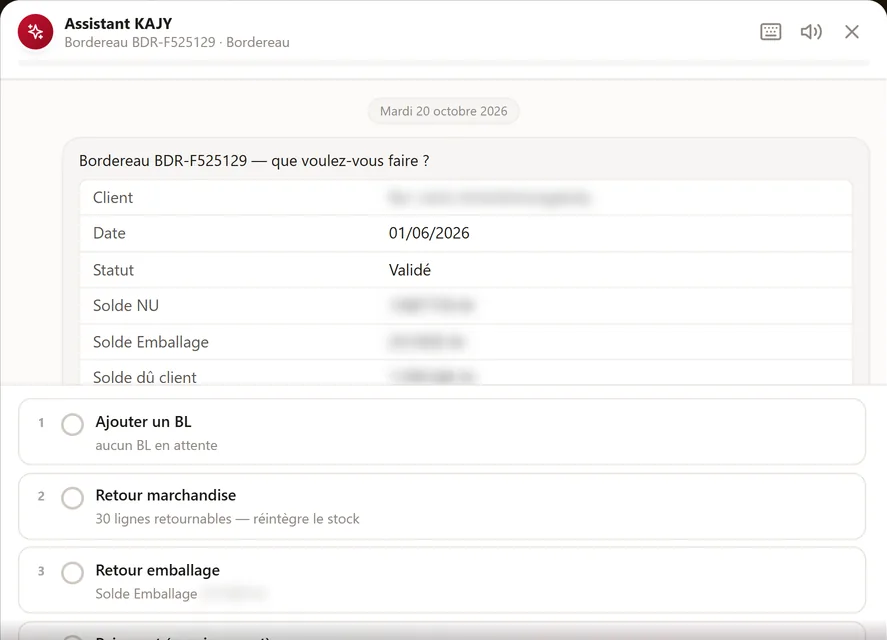This screenshot has height=640, width=887.
Task: Select the Retour marchandise radio button
Action: [72, 498]
